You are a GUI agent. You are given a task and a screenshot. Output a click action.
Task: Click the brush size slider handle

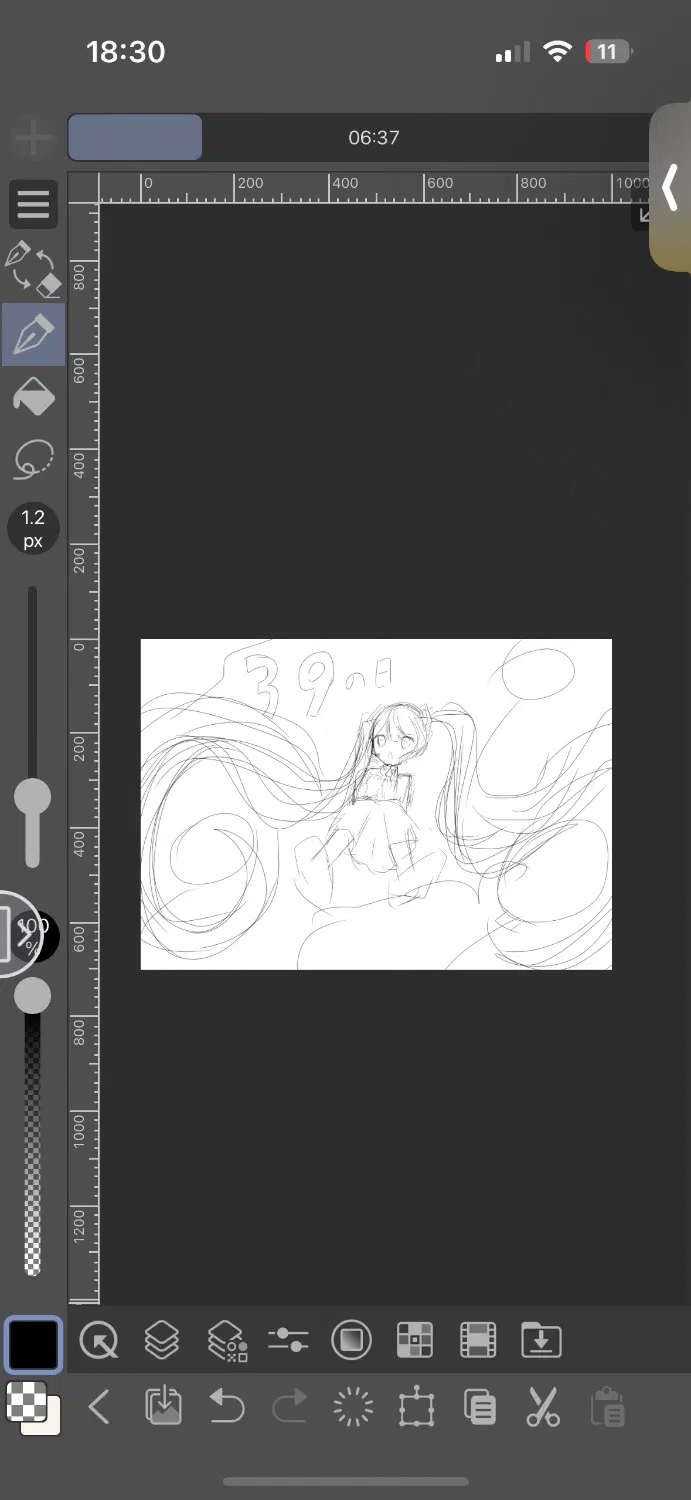[x=32, y=797]
